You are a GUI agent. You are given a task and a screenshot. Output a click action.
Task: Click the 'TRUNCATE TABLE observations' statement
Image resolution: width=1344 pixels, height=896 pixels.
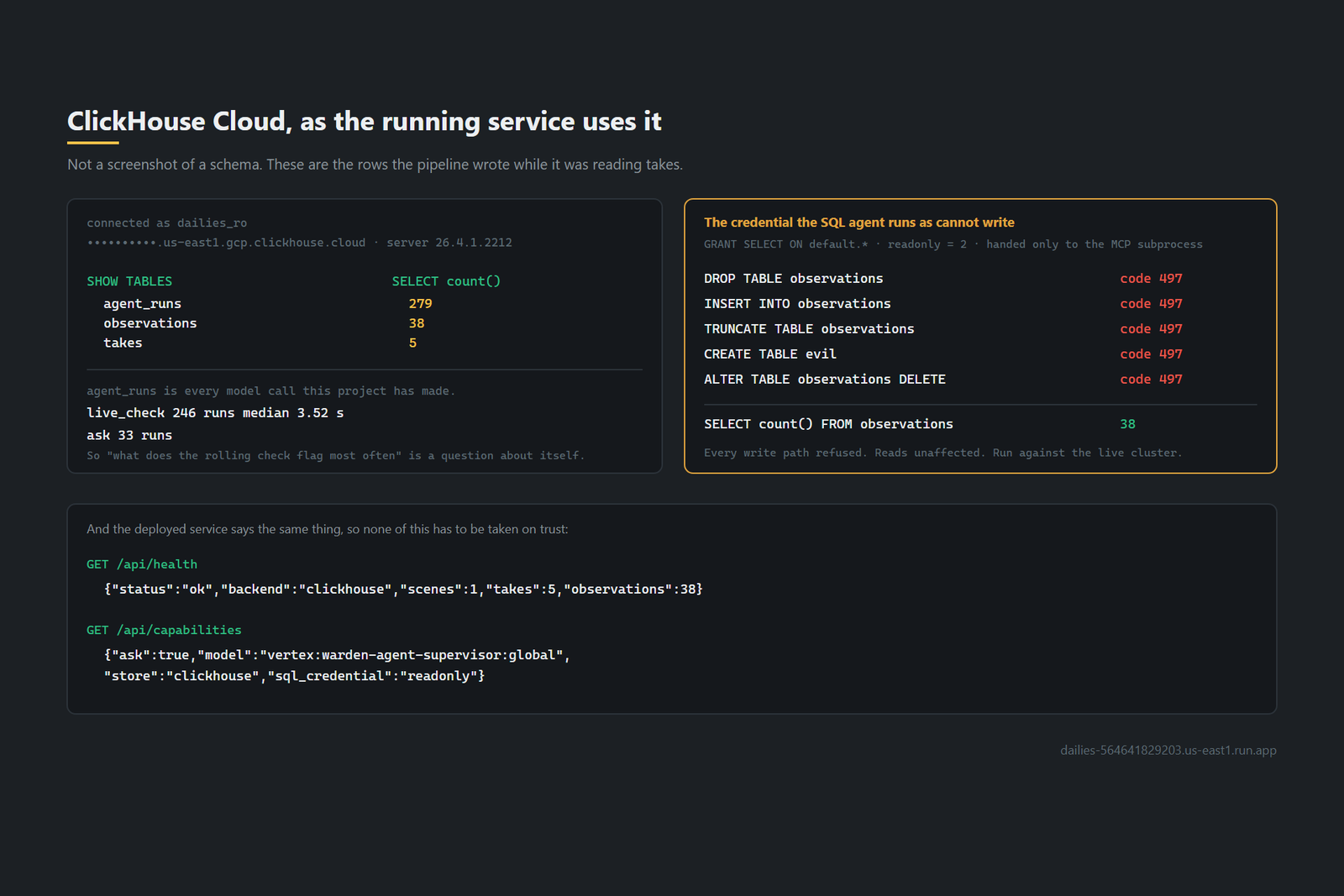tap(809, 329)
